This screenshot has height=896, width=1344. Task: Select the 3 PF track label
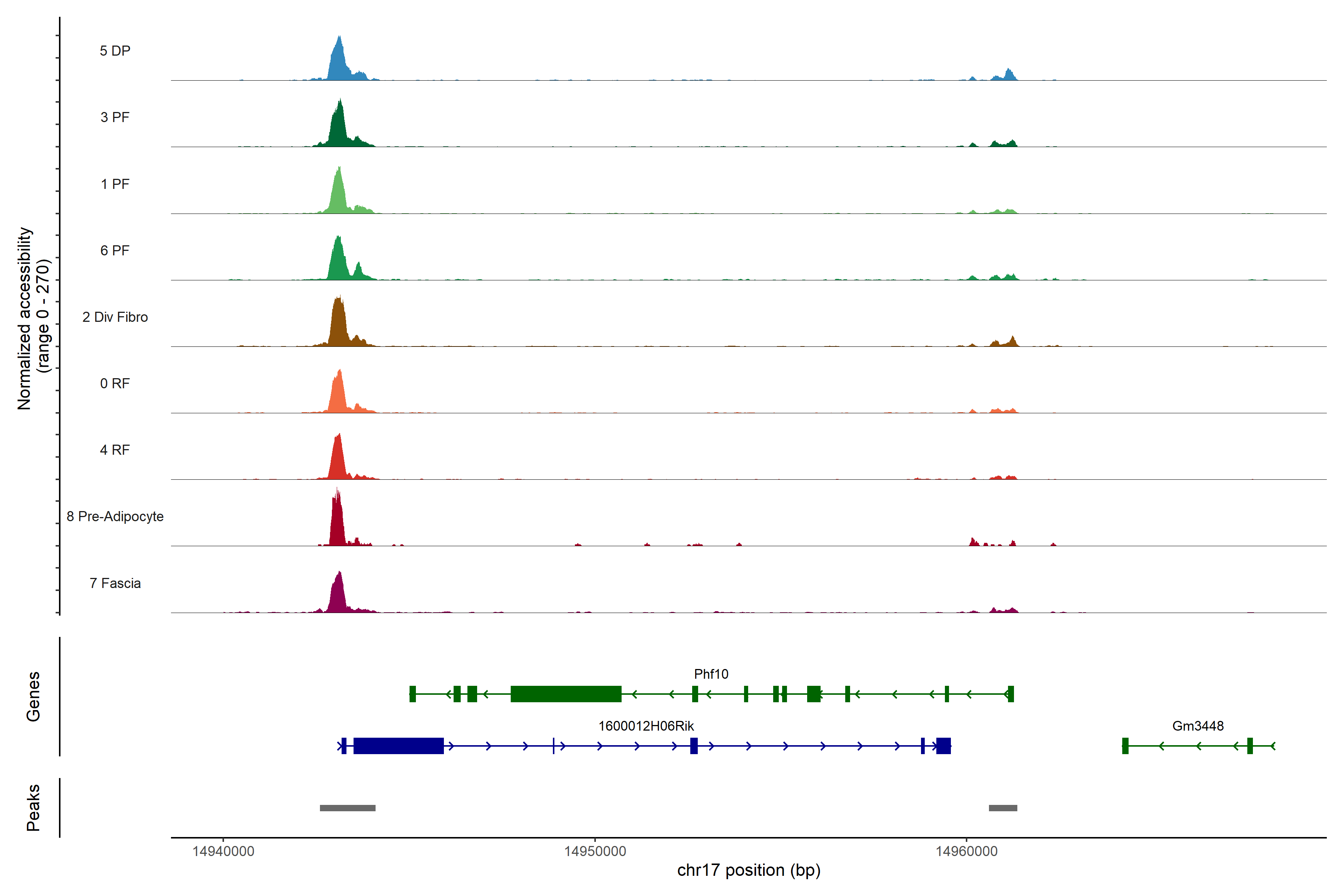(x=115, y=117)
